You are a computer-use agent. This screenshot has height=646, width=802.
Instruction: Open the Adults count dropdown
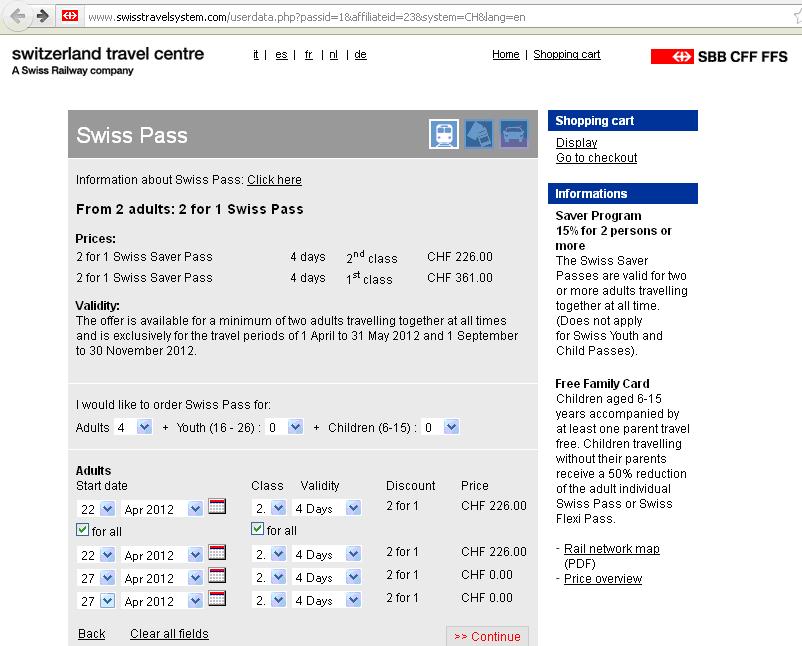[x=133, y=427]
